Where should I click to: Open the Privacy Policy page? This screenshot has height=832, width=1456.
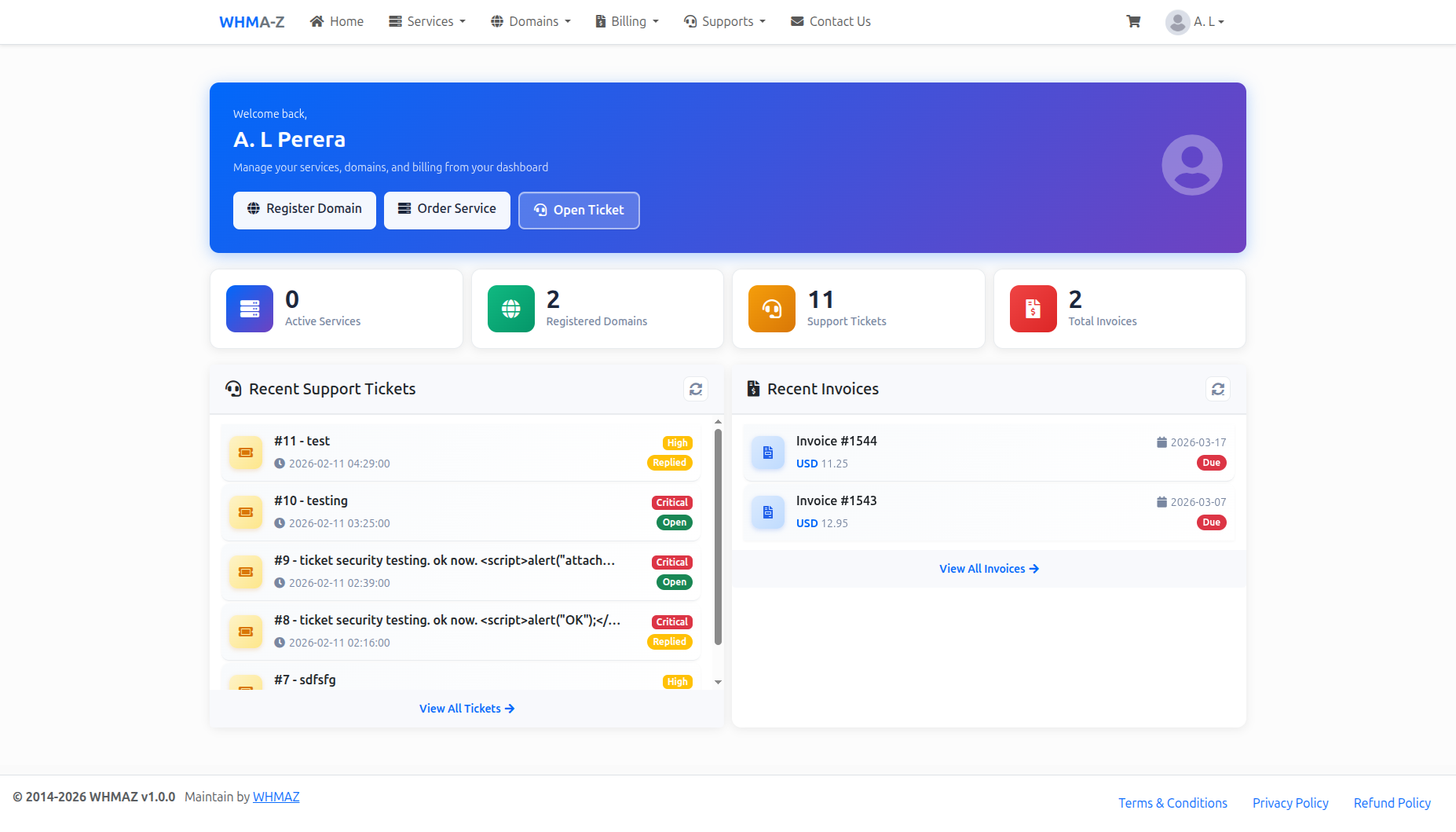[1290, 802]
